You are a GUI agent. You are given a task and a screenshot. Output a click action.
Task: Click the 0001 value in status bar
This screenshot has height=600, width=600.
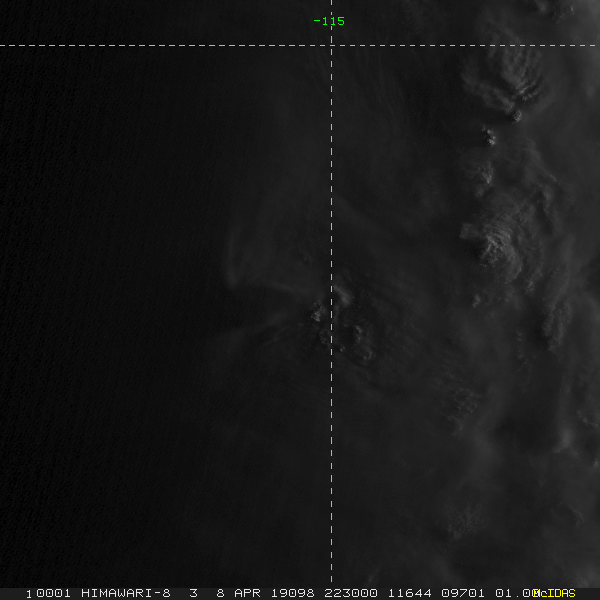53,593
